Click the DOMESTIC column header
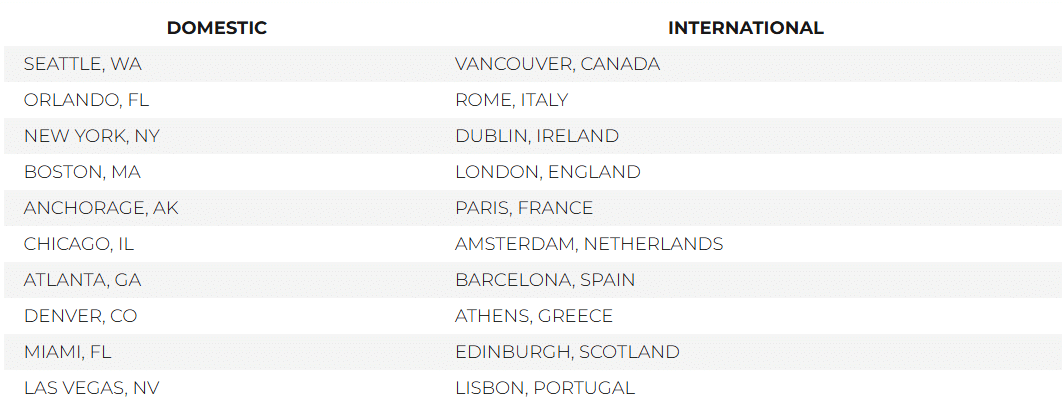 pos(217,28)
